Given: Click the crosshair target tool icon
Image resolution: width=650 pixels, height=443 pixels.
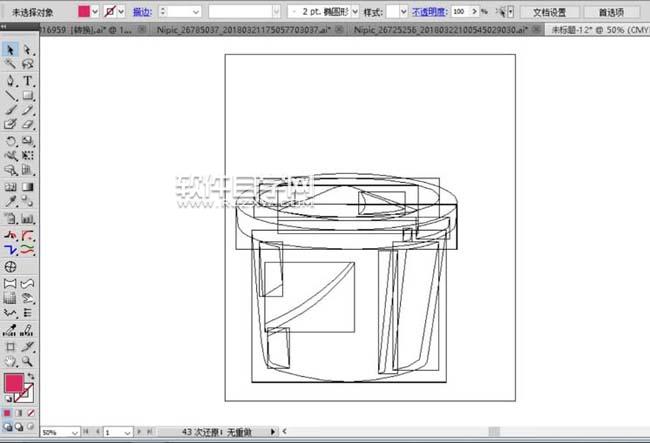Looking at the screenshot, I should [x=10, y=267].
